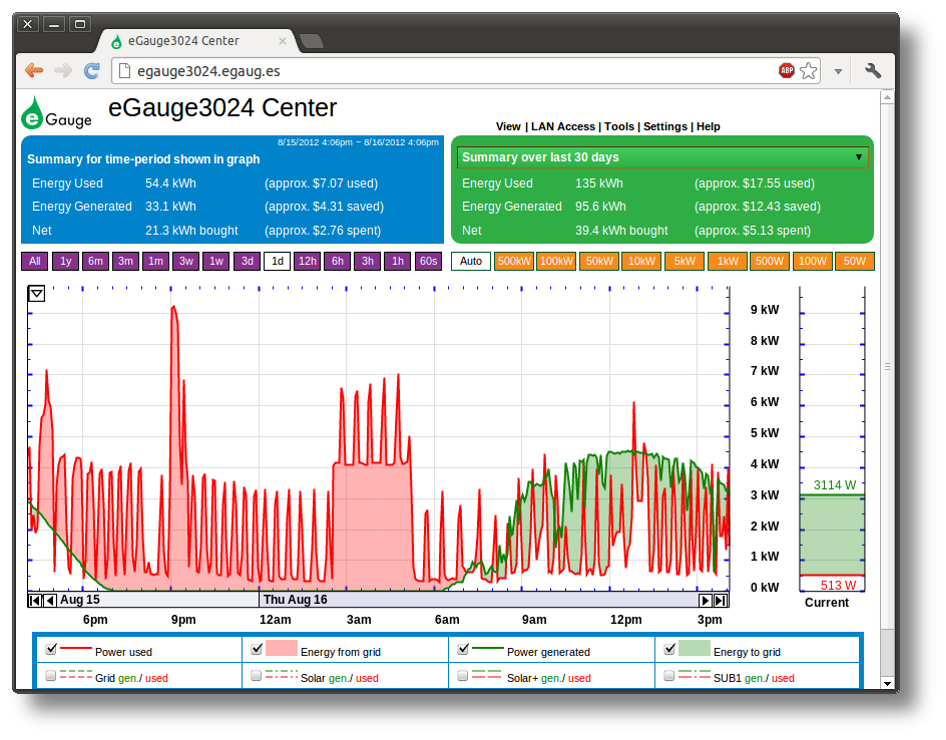
Task: Jump to graph end with skip-last arrow
Action: point(720,600)
